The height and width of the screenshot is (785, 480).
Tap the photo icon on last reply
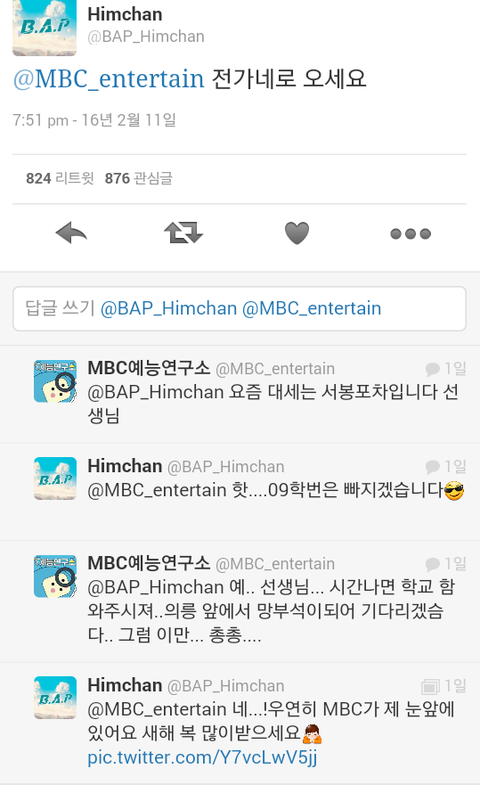coord(430,686)
